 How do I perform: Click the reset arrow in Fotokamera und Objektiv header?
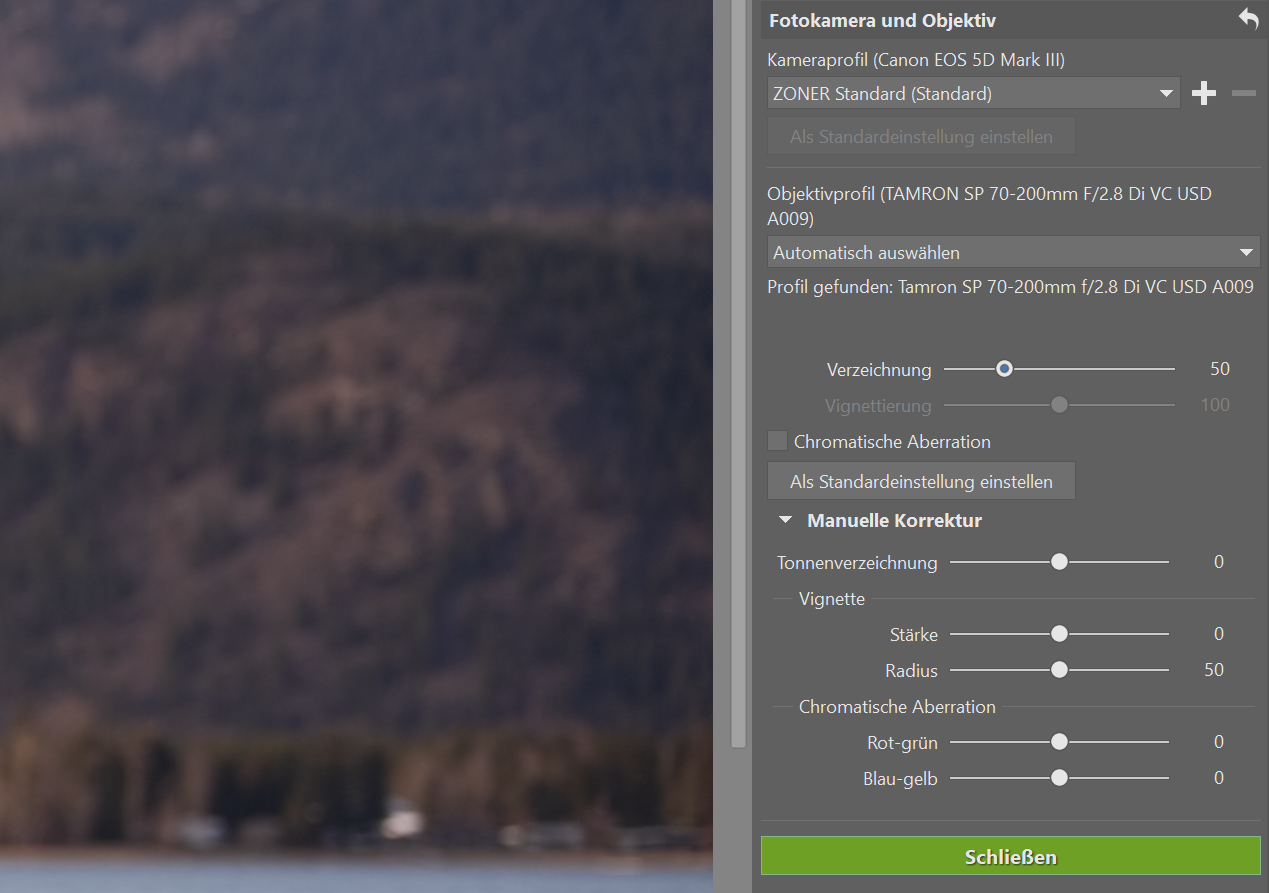(x=1248, y=19)
